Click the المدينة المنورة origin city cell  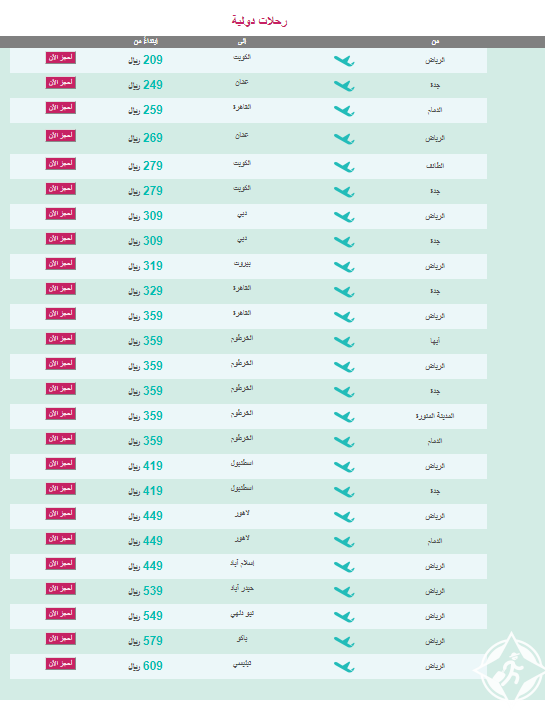coord(435,416)
